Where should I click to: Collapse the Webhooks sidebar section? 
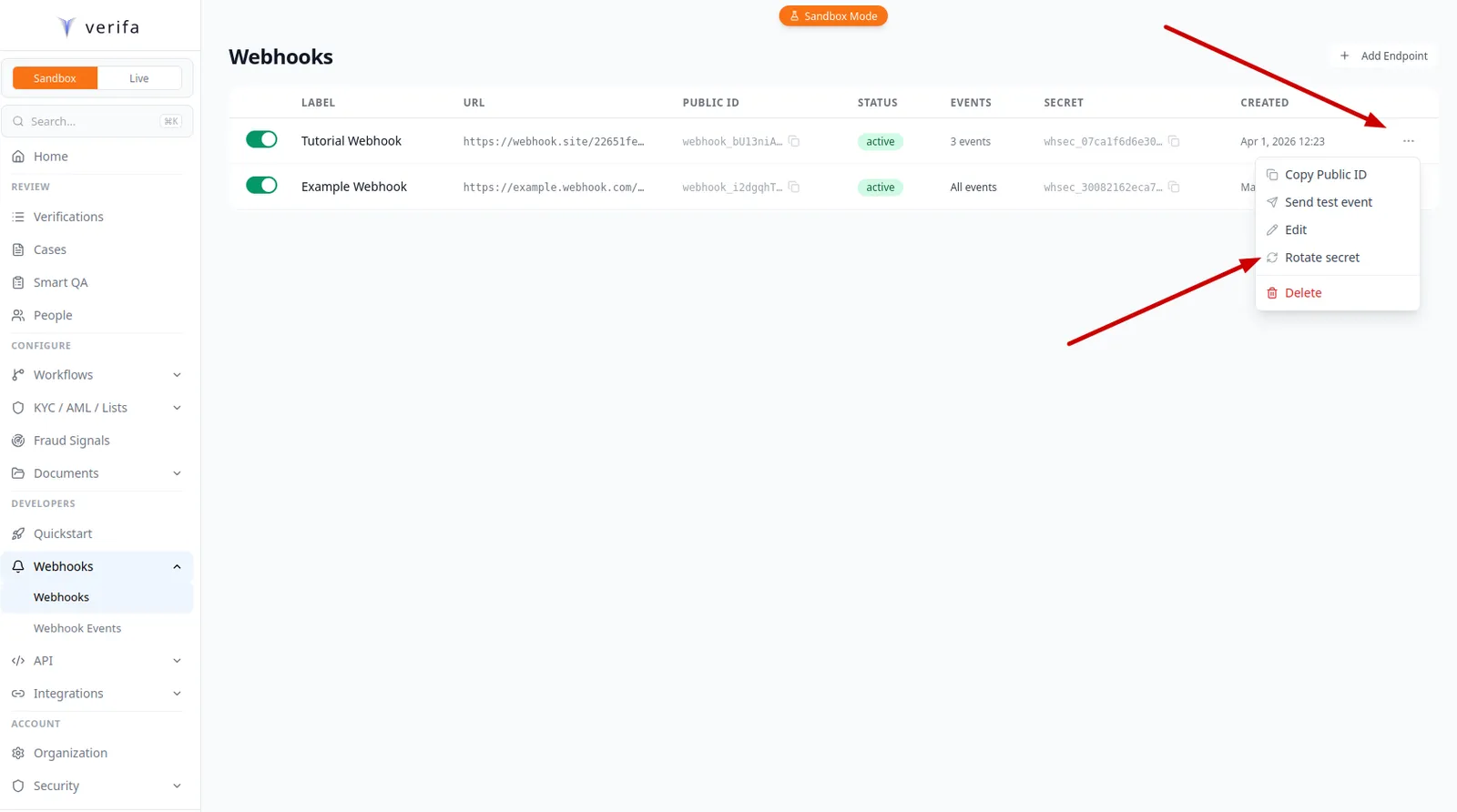pyautogui.click(x=177, y=566)
